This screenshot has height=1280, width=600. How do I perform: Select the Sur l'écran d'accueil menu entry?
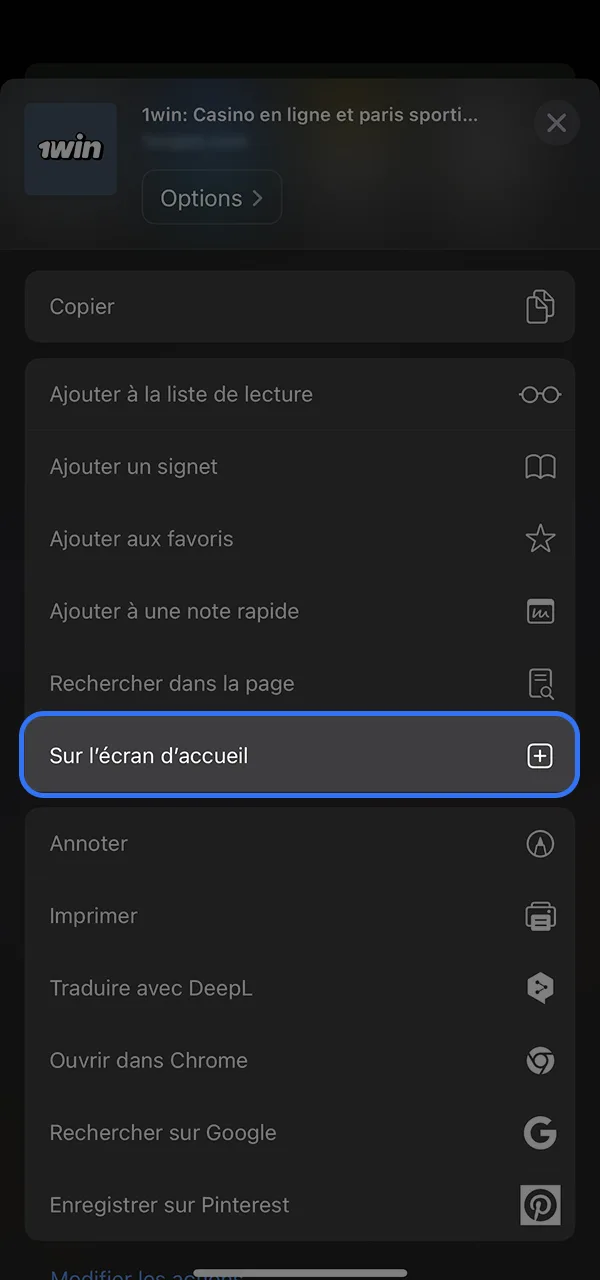[x=250, y=755]
